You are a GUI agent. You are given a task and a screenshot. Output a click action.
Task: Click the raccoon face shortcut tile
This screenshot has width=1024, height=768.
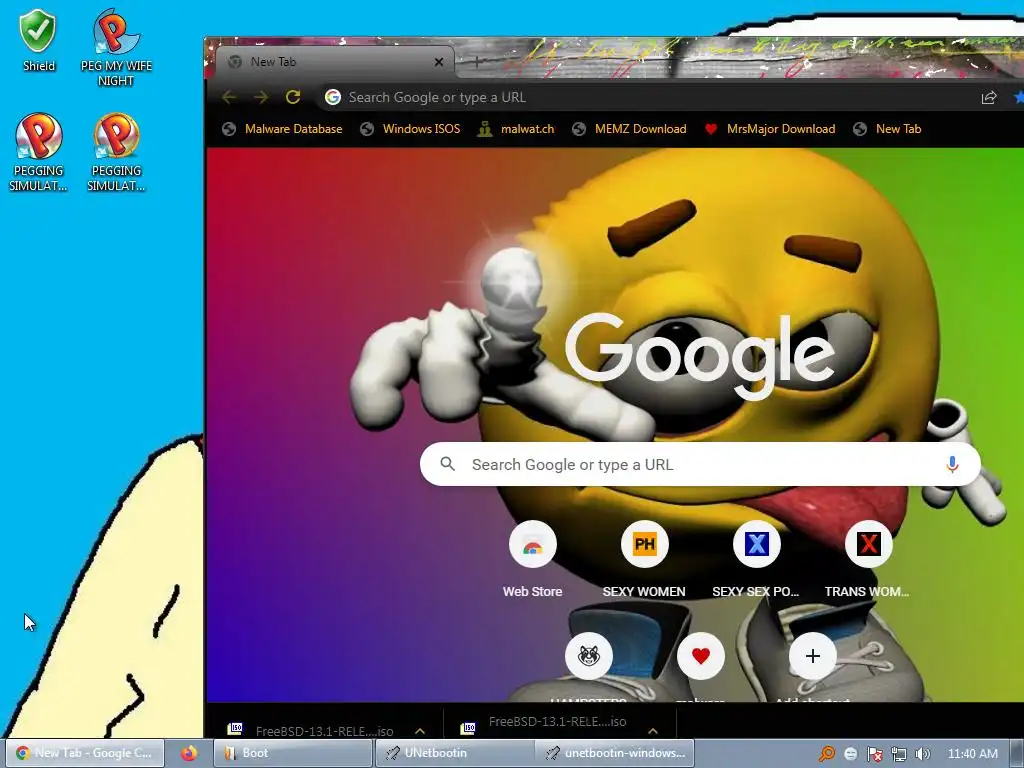[x=588, y=655]
